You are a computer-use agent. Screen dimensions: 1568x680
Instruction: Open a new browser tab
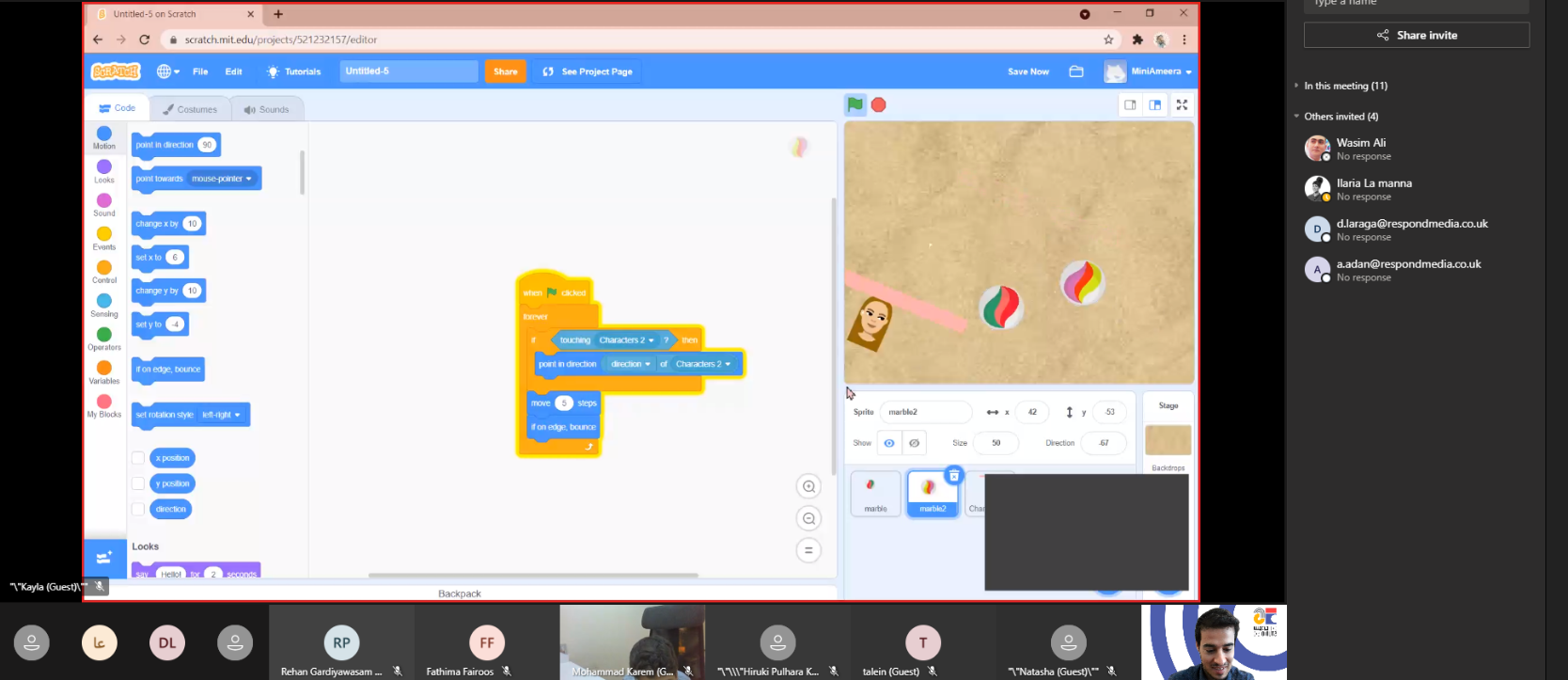coord(278,14)
